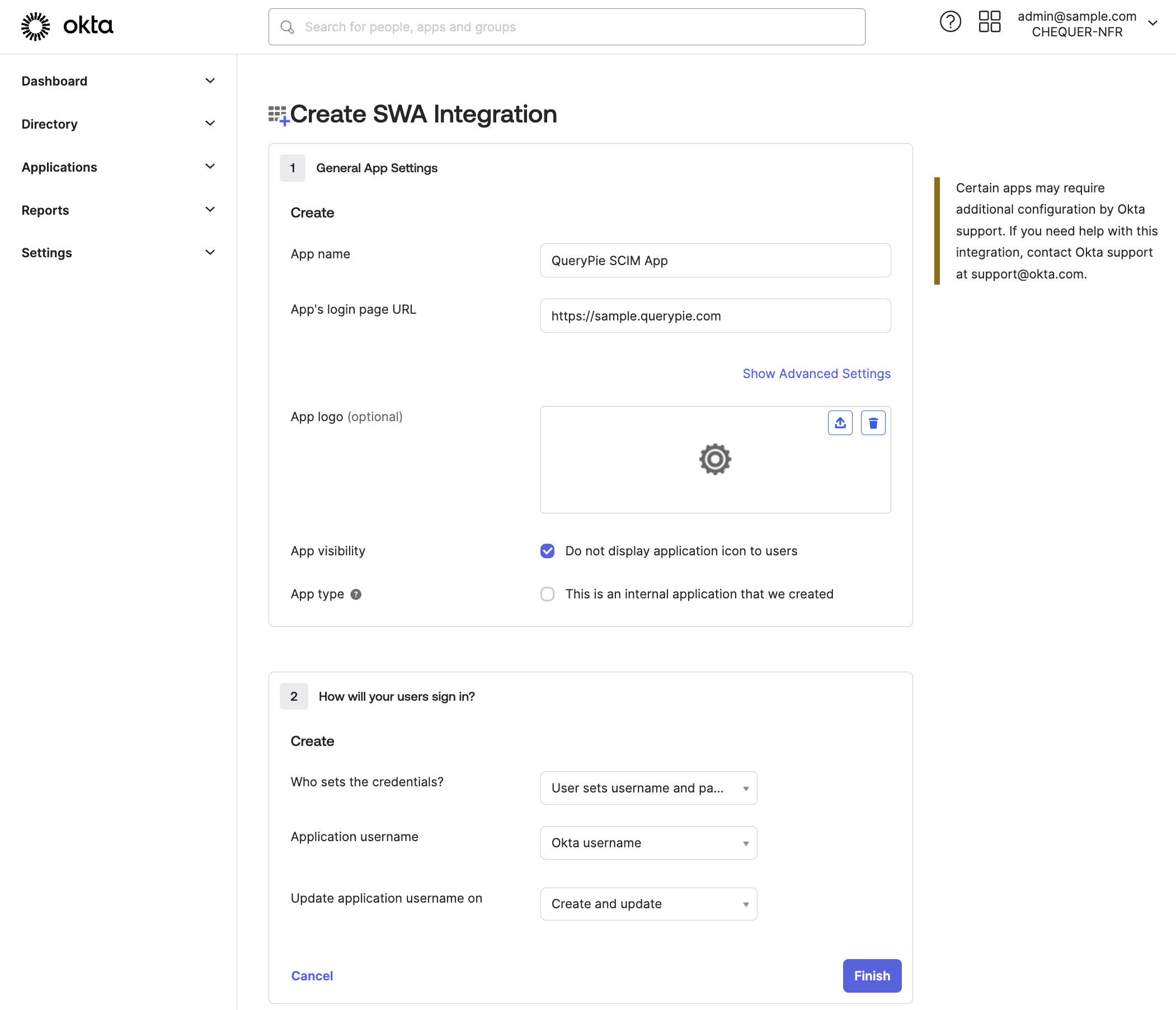Screen dimensions: 1176x1010
Task: Select Reports in the sidebar
Action: [45, 210]
